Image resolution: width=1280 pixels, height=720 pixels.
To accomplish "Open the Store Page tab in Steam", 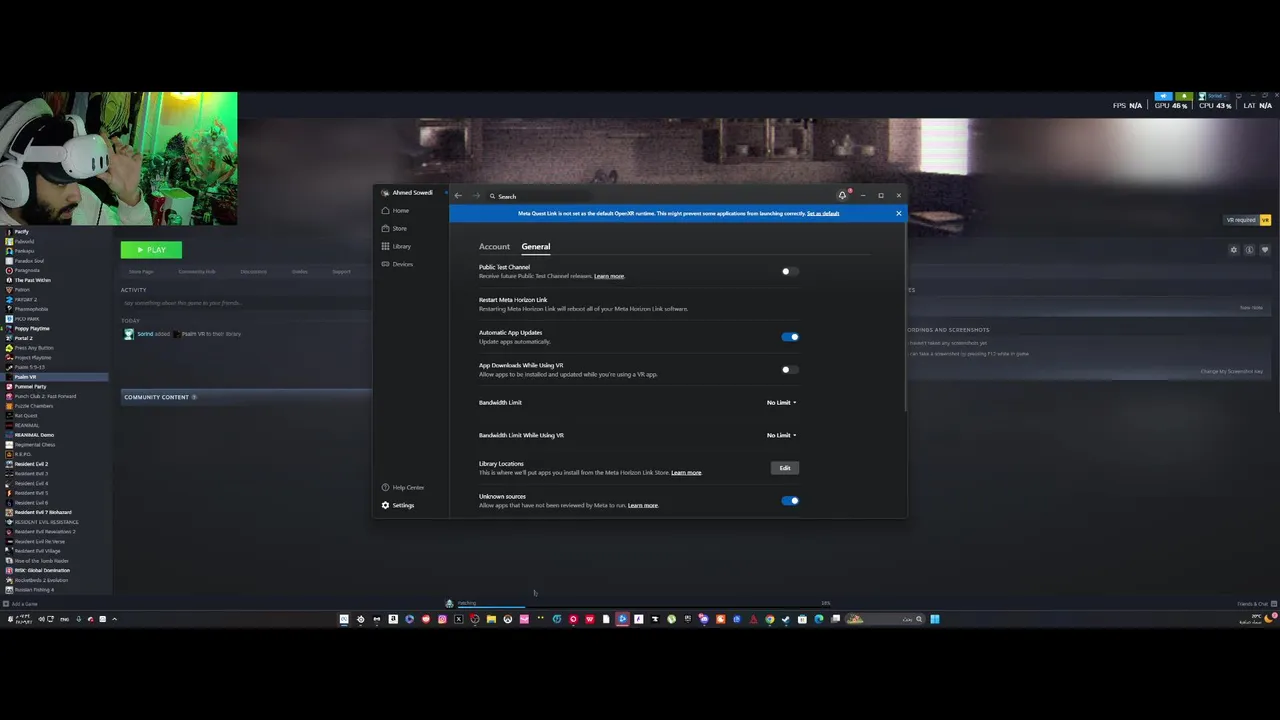I will coord(141,271).
